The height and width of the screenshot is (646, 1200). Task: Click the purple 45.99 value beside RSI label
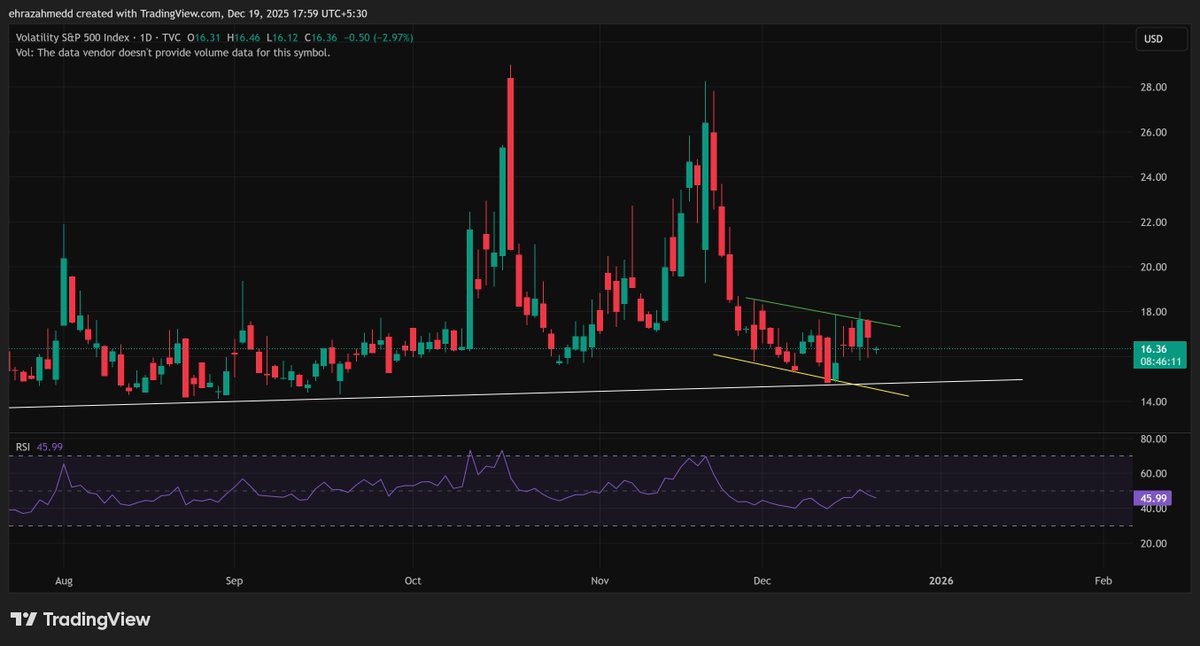(x=50, y=446)
